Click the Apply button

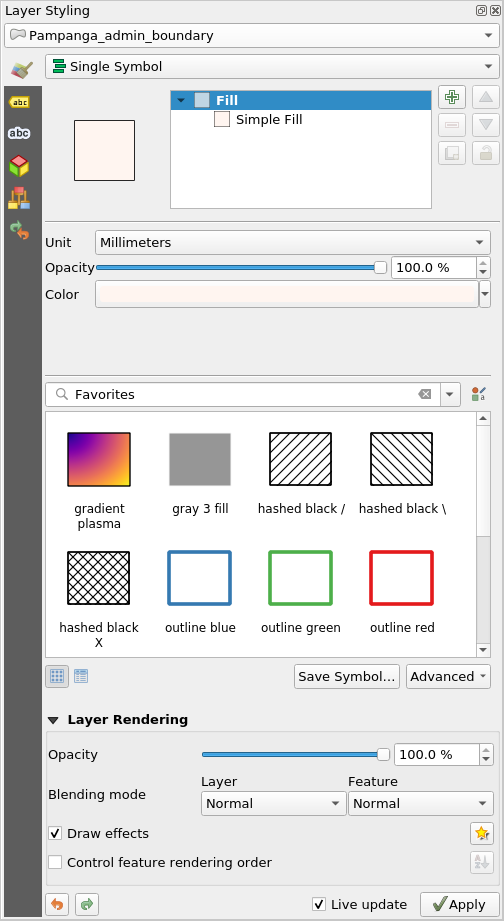click(x=461, y=904)
